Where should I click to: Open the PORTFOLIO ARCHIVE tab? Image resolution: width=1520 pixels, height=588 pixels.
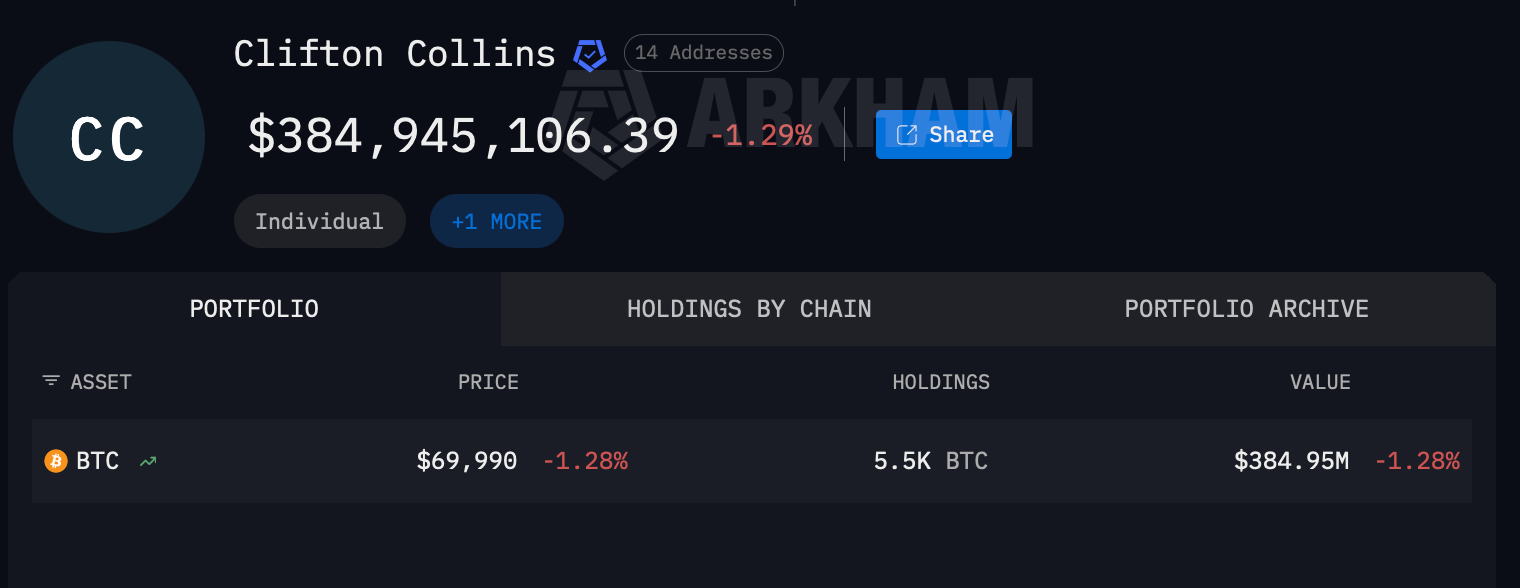tap(1246, 309)
